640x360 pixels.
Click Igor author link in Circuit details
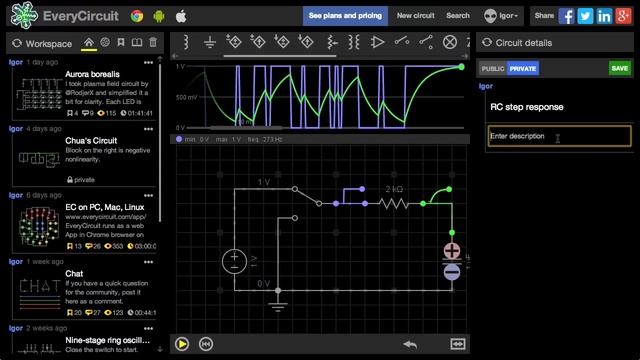click(x=485, y=86)
